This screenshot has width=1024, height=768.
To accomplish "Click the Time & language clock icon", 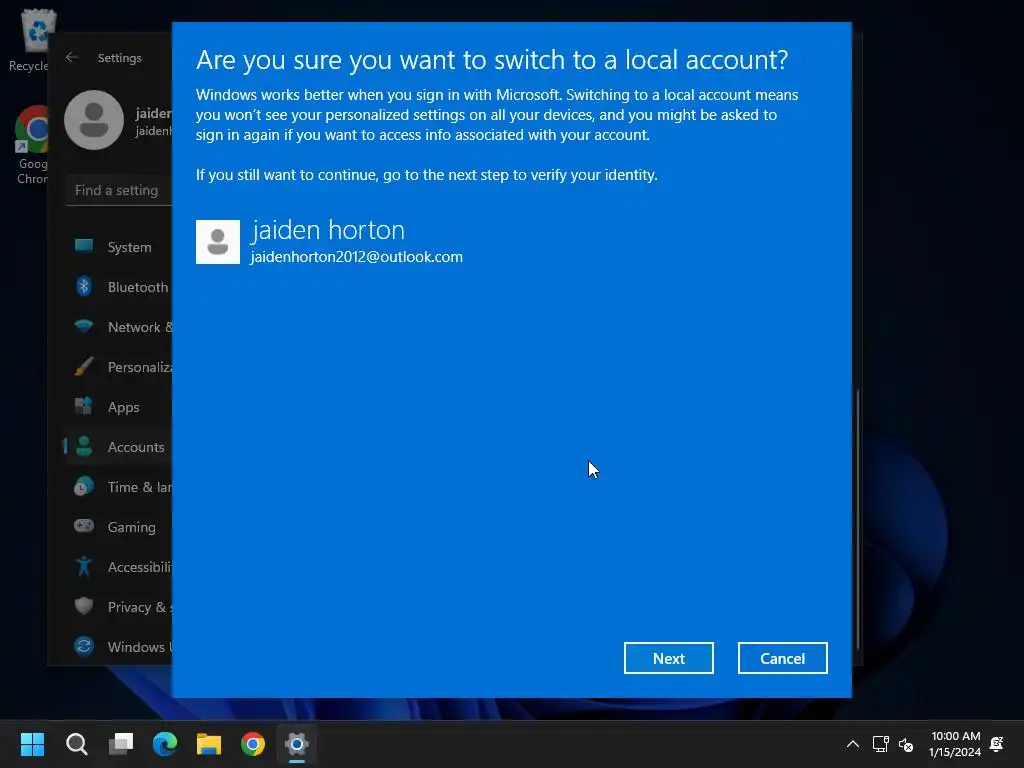I will coord(84,486).
